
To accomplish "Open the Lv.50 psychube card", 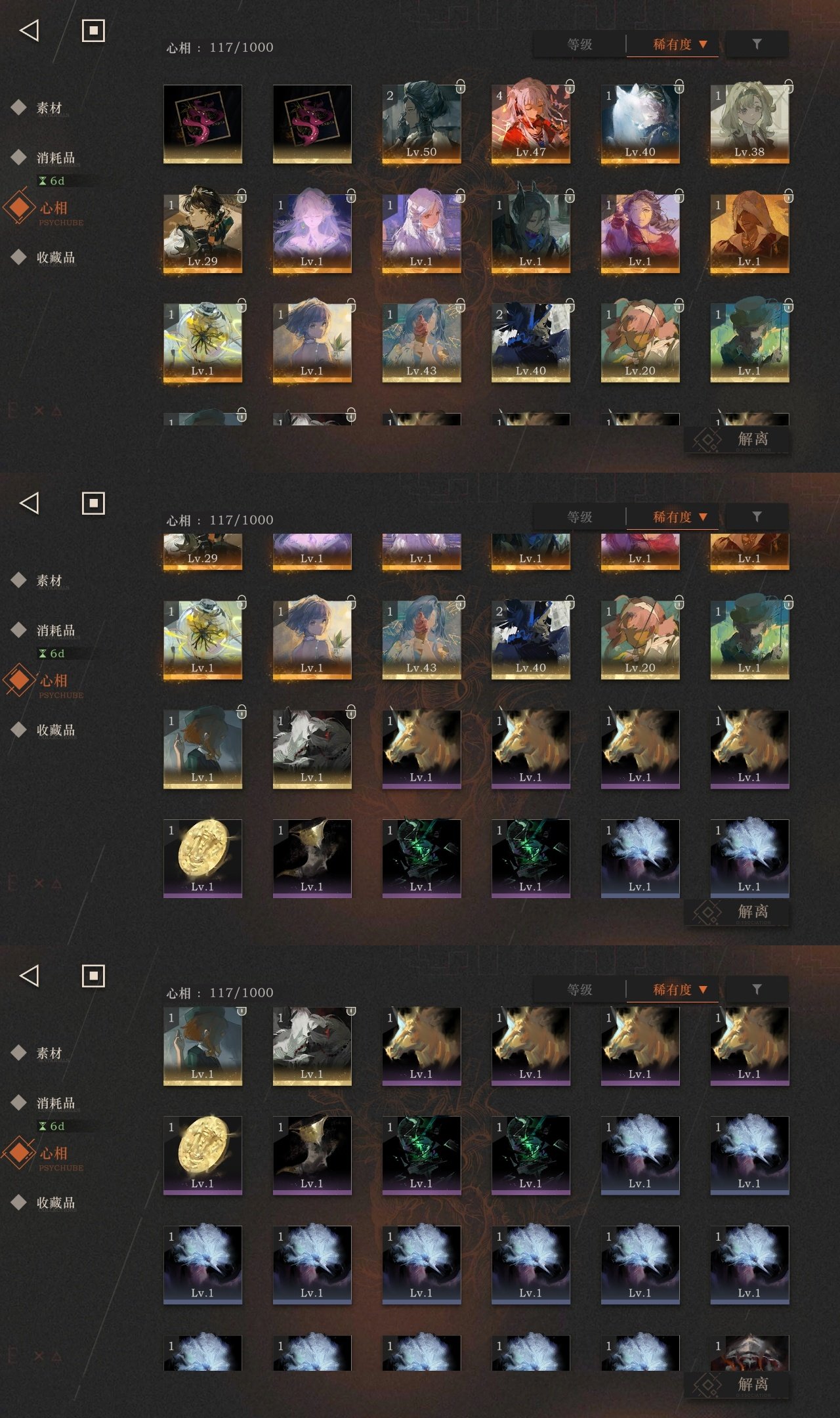I will coord(421,123).
